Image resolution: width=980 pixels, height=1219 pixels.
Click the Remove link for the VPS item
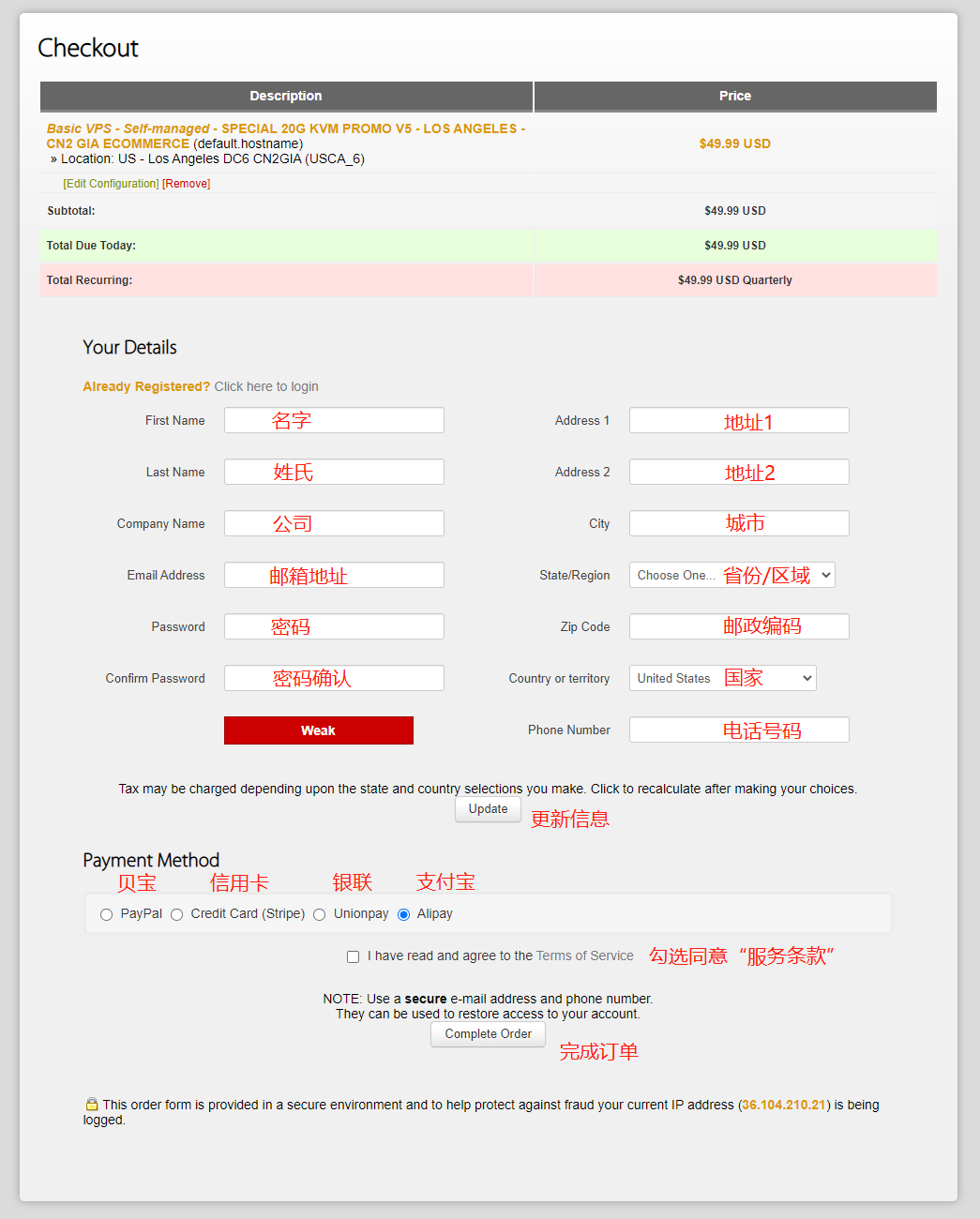coord(186,184)
